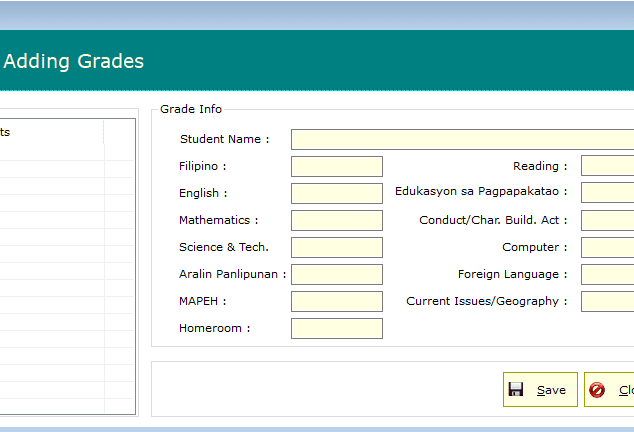Click into the Computer grade field
Screen dimensions: 634x432
pyautogui.click(x=607, y=247)
